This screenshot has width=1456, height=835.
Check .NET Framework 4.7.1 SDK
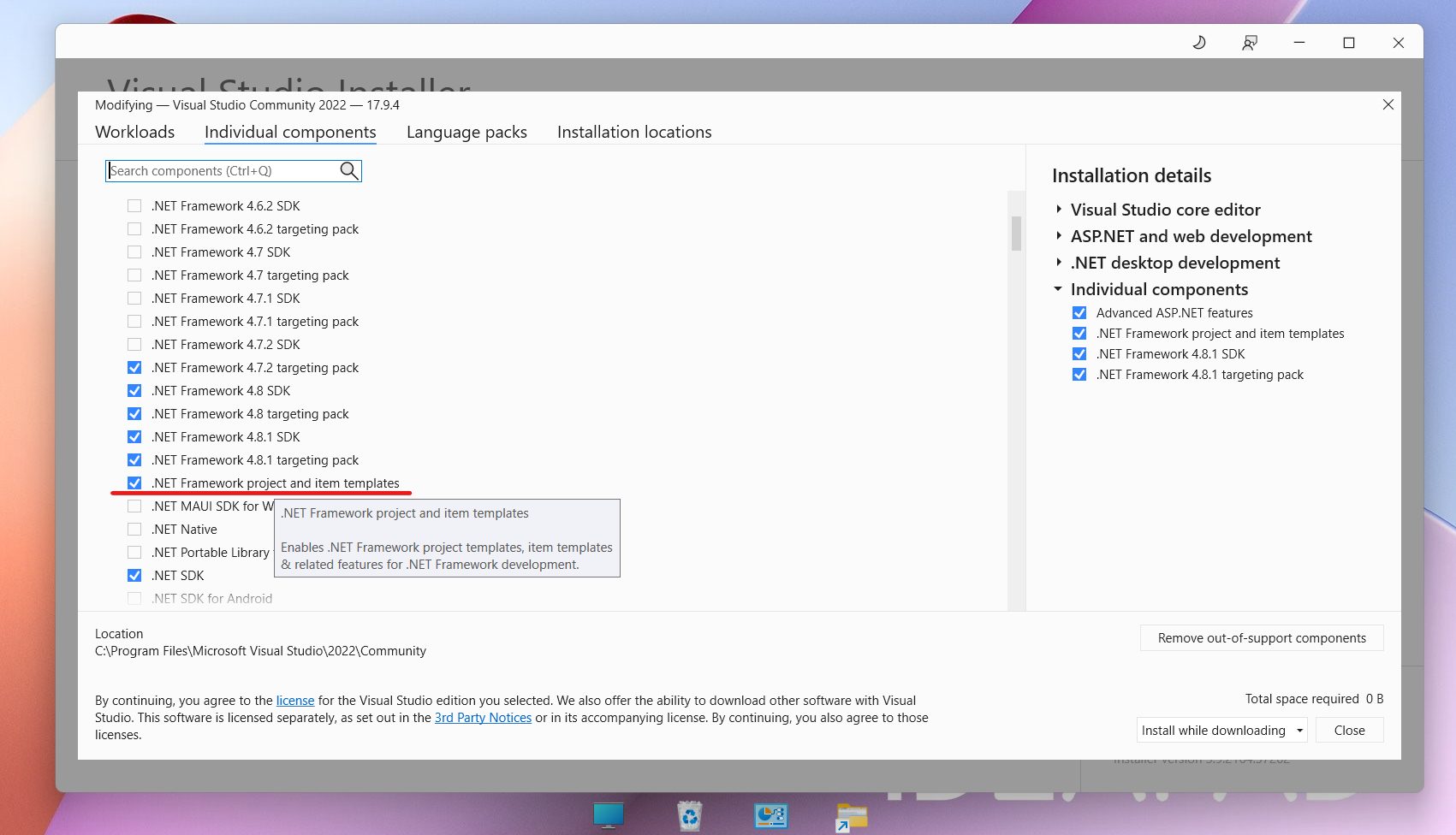pos(134,299)
